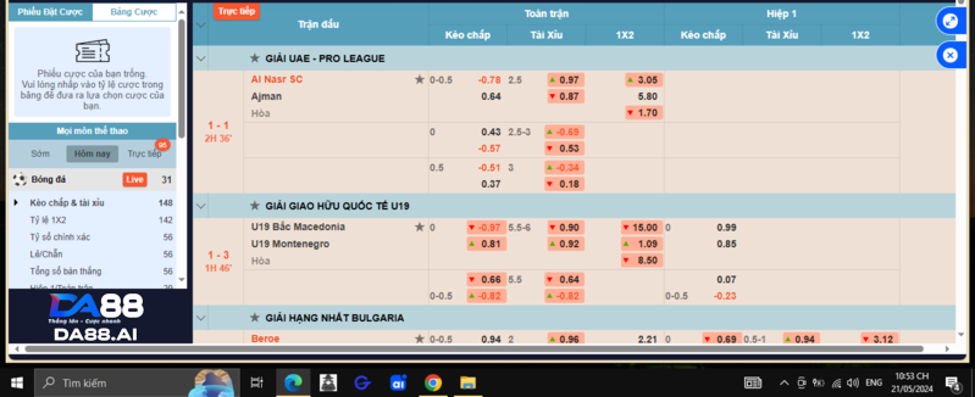Switch to the Bảng Cược tab
The width and height of the screenshot is (977, 397).
tap(134, 12)
